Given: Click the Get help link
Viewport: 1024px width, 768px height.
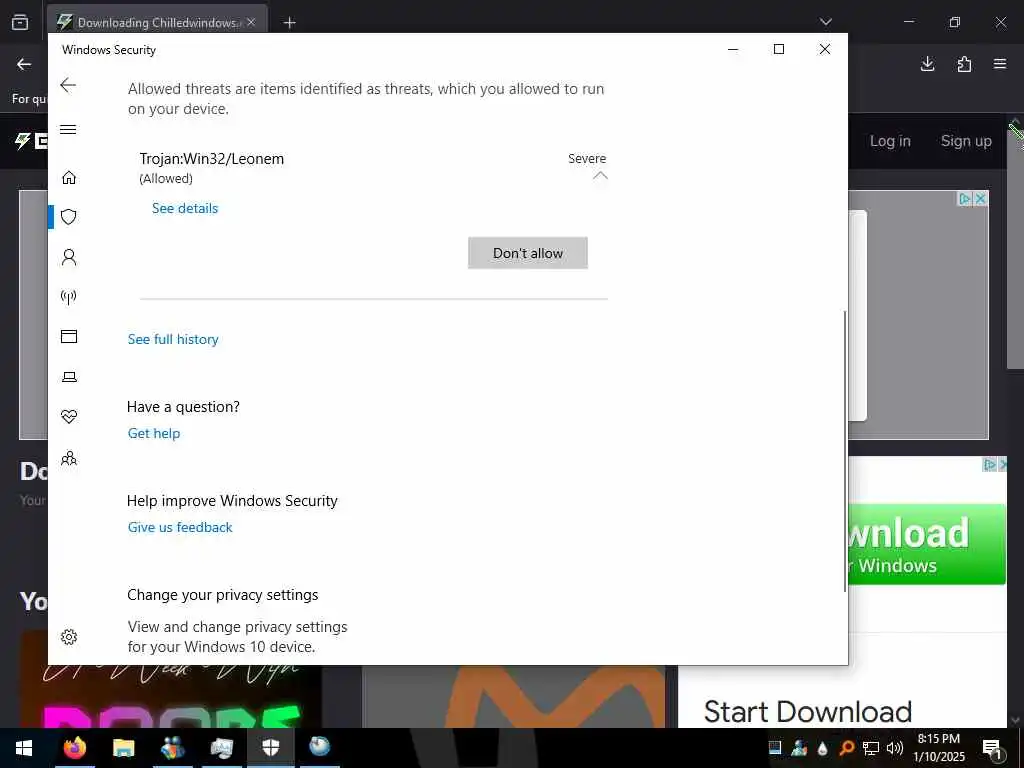Looking at the screenshot, I should 154,433.
